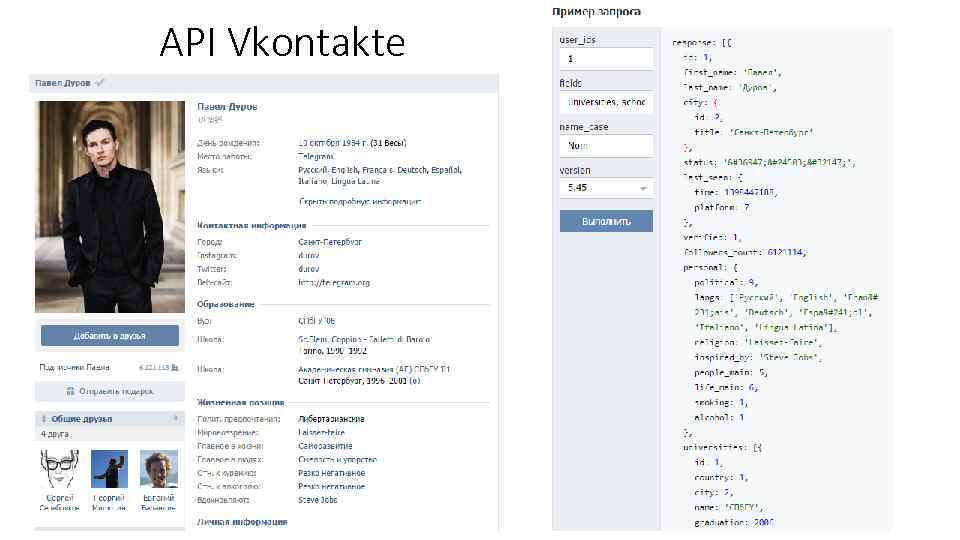The width and height of the screenshot is (960, 540).
Task: Click the СПбГУ '06 university link
Action: coord(317,321)
